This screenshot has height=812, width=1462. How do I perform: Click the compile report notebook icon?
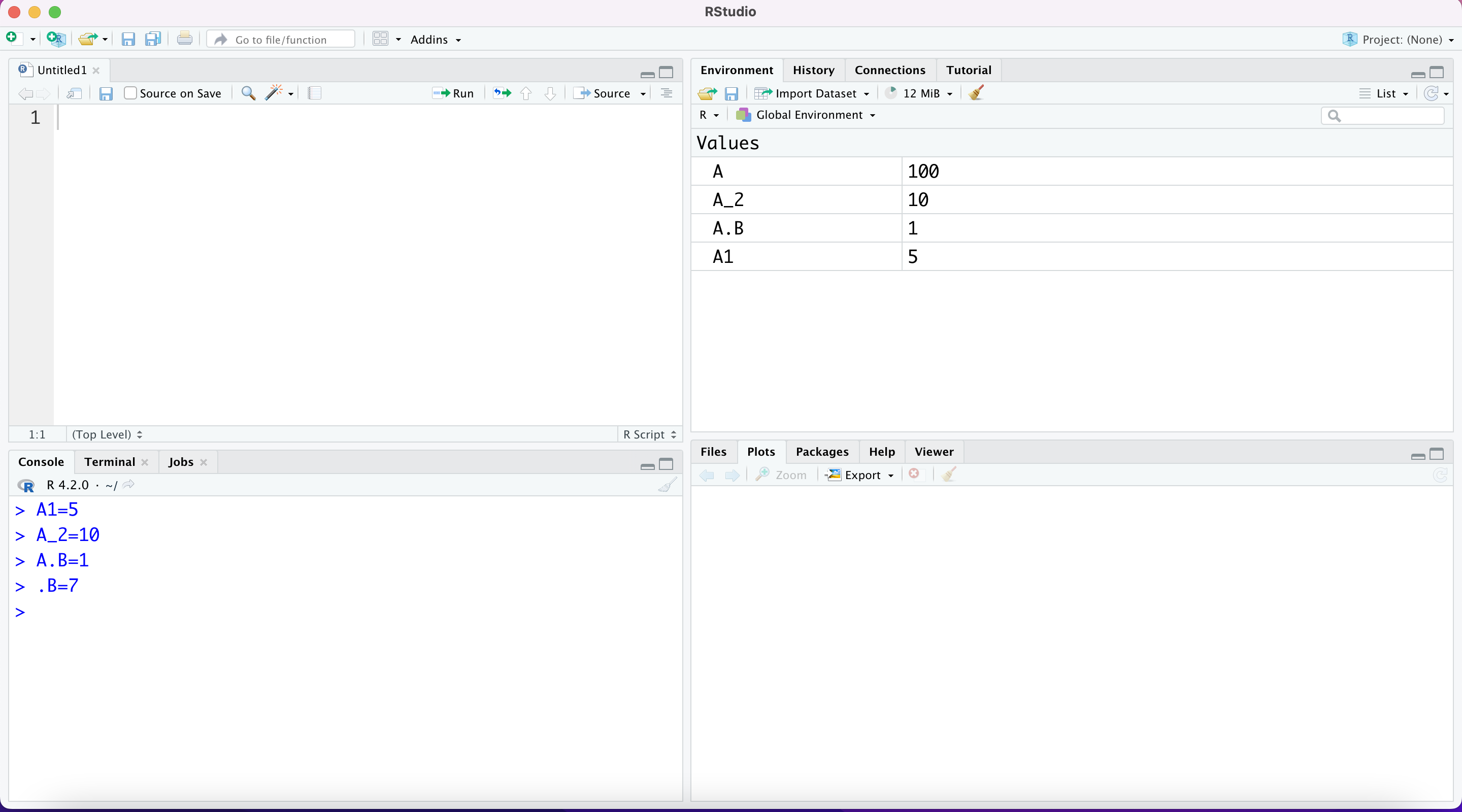pos(314,93)
